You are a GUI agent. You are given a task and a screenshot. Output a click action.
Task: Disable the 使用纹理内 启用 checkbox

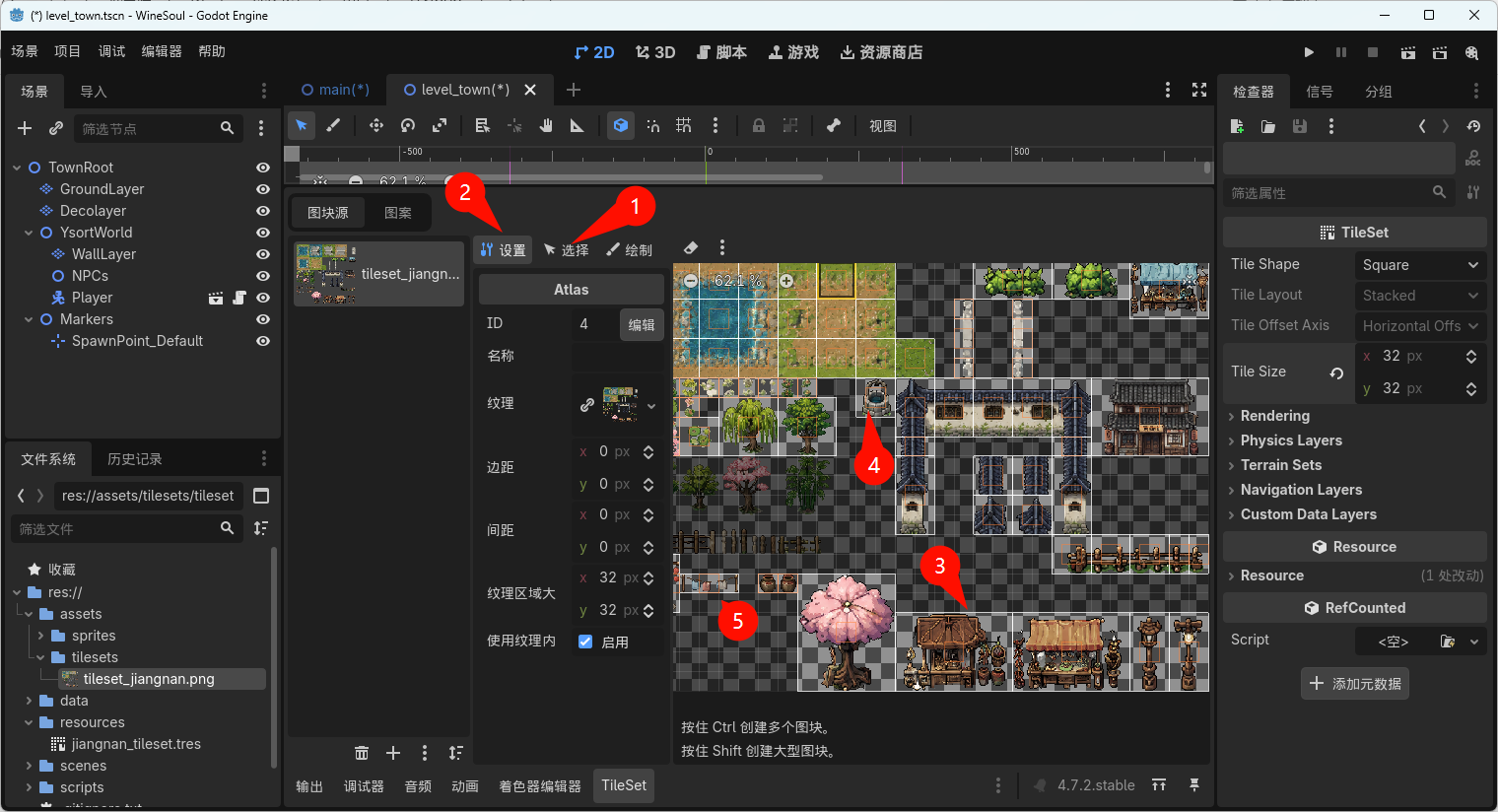(x=585, y=642)
